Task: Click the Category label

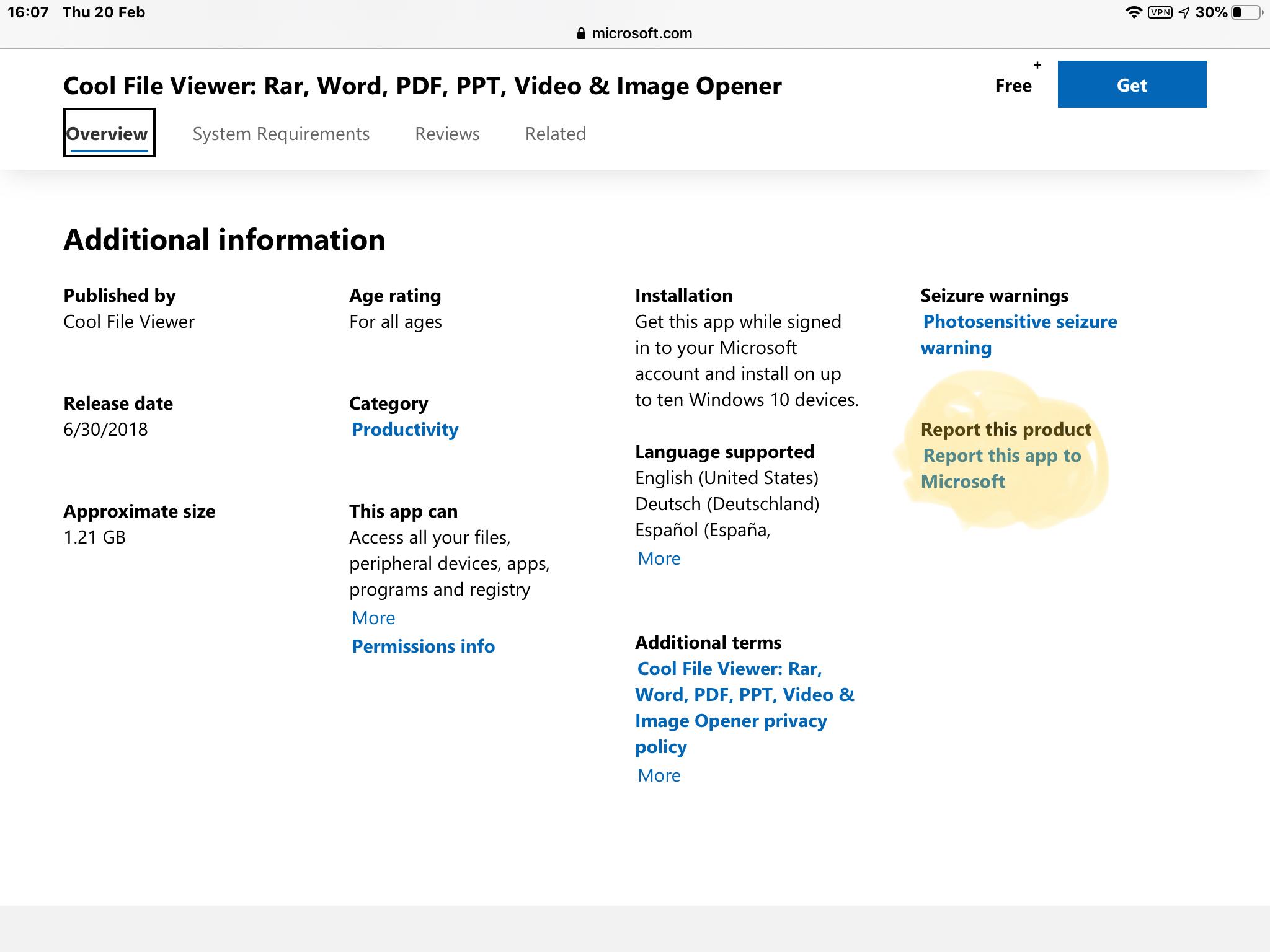Action: pos(389,403)
